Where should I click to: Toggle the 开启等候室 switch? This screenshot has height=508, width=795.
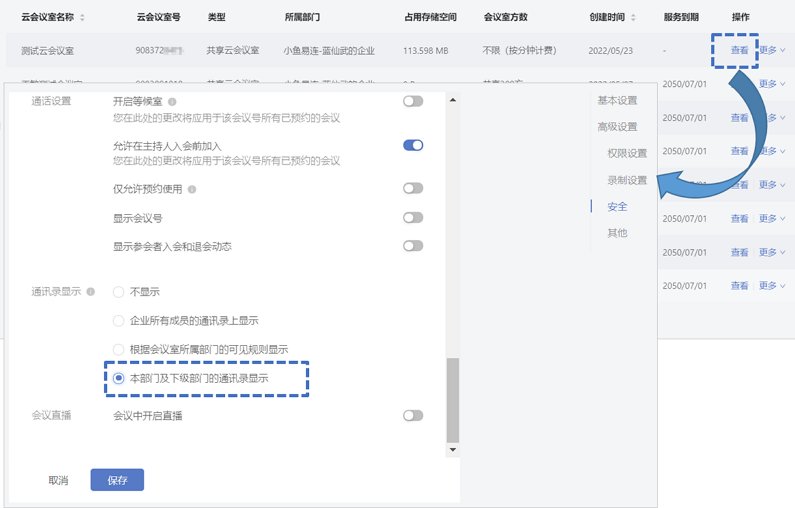[x=413, y=101]
